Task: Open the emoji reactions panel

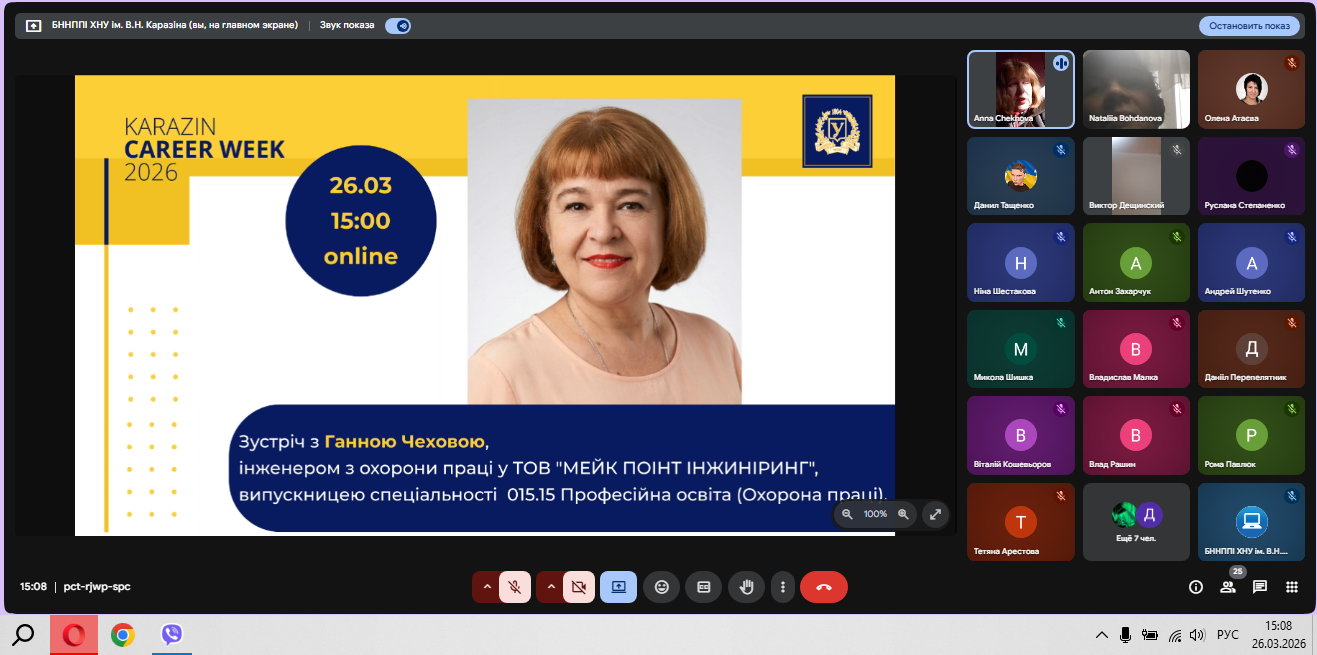Action: point(661,587)
